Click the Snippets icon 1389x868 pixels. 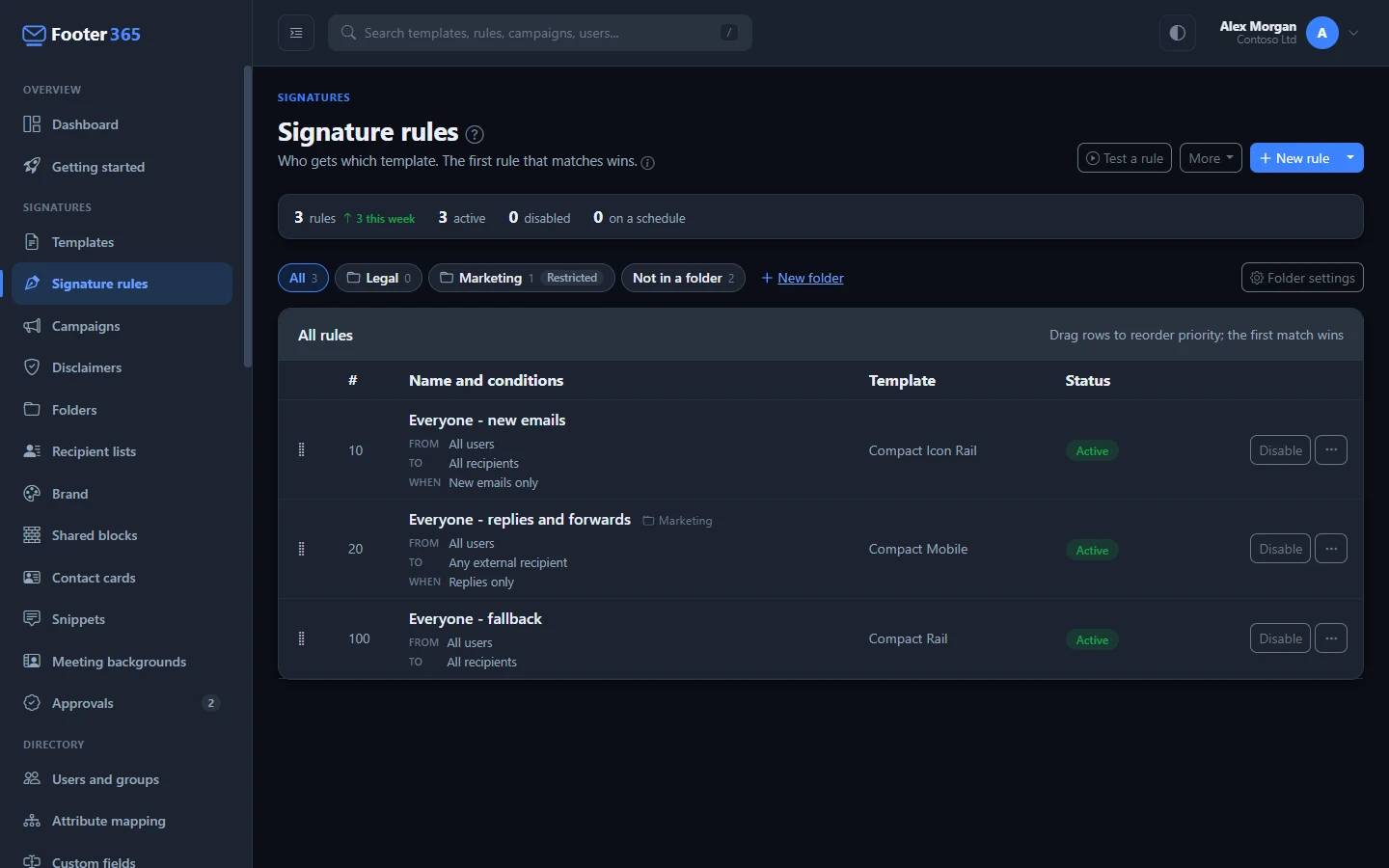[x=32, y=618]
